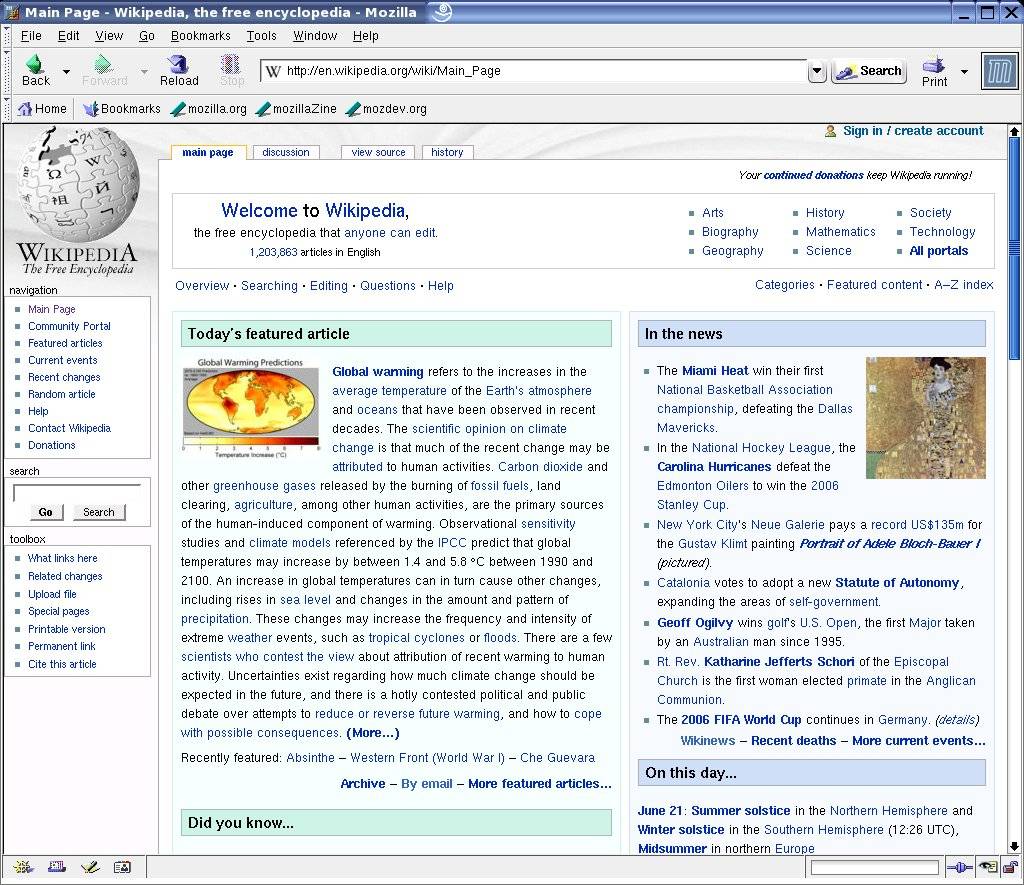Click the scrollbar down arrow
The width and height of the screenshot is (1024, 885).
[x=1014, y=847]
